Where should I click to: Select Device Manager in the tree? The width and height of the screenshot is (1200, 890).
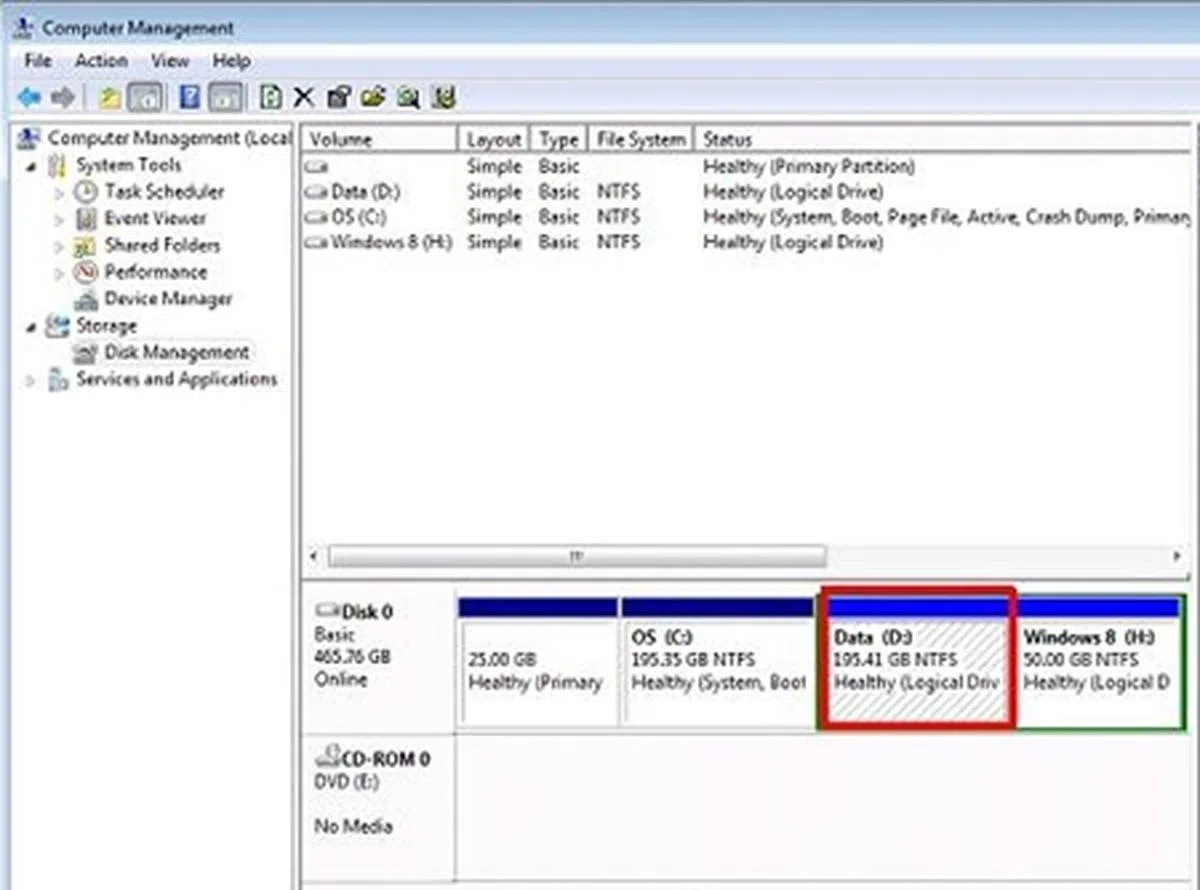click(167, 299)
